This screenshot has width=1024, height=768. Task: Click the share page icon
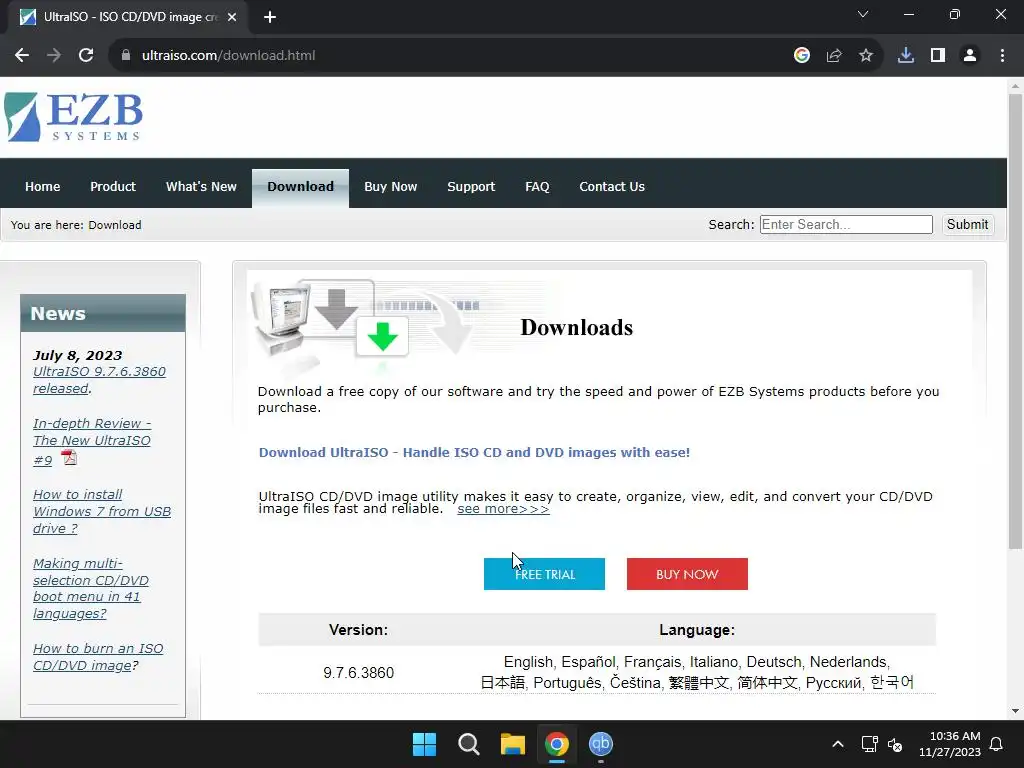point(834,56)
